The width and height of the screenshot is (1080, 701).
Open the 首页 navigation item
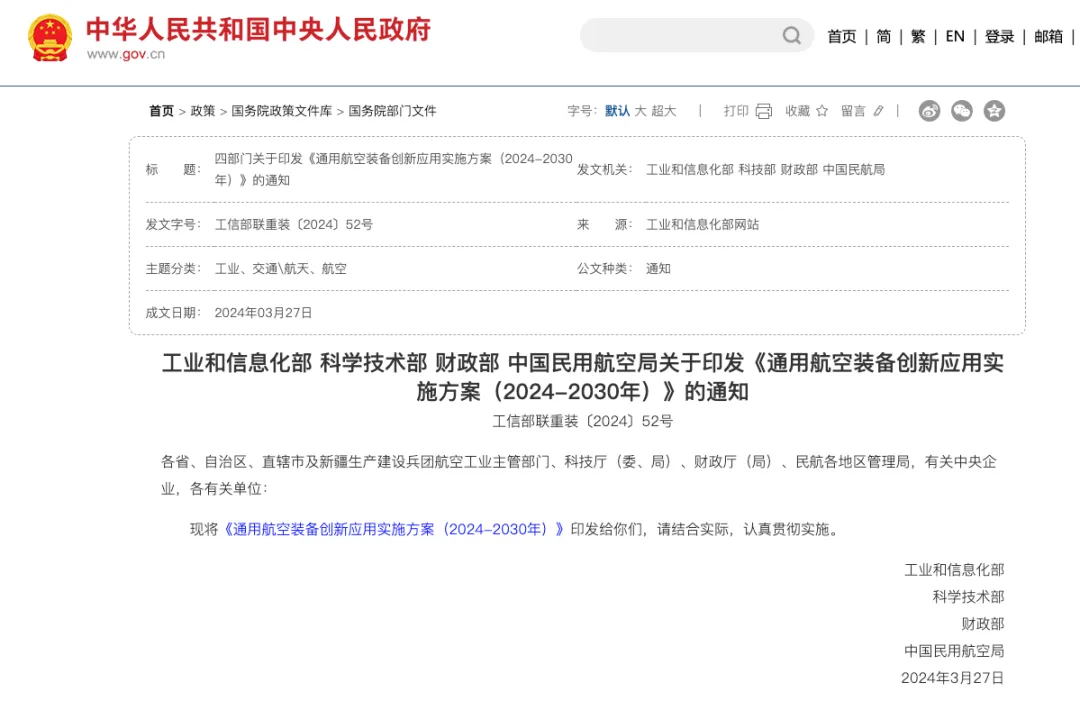click(x=841, y=36)
